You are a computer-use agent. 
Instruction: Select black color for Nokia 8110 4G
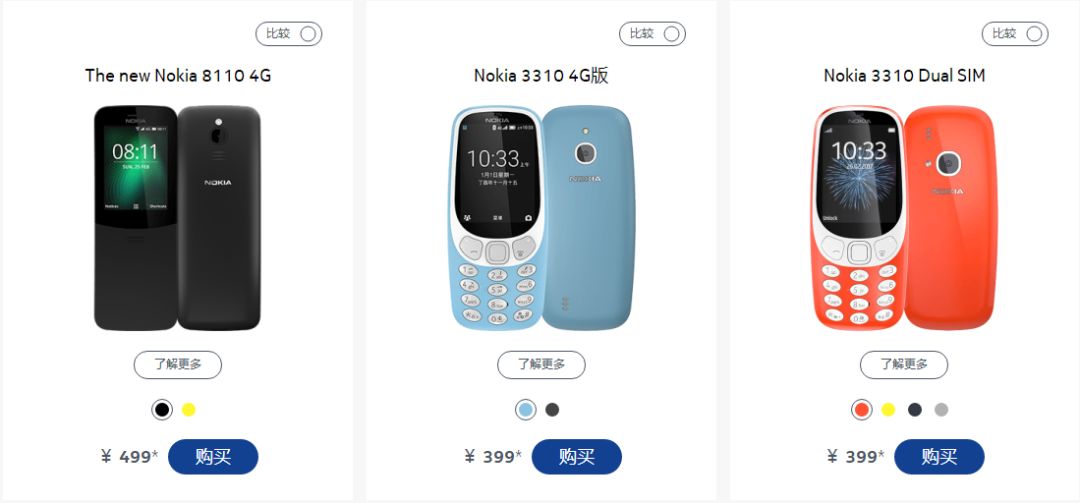coord(162,410)
